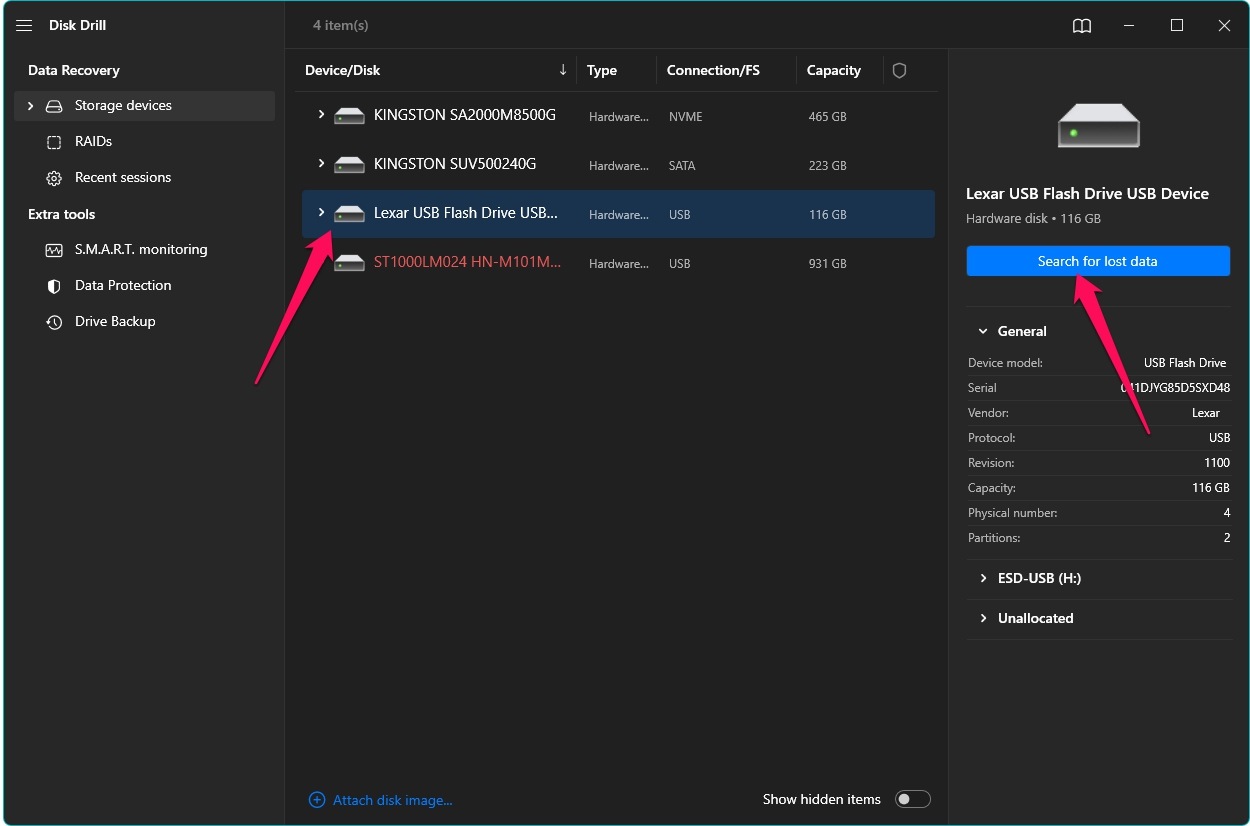Viewport: 1250px width, 826px height.
Task: Click Attach disk image link
Action: [x=392, y=800]
